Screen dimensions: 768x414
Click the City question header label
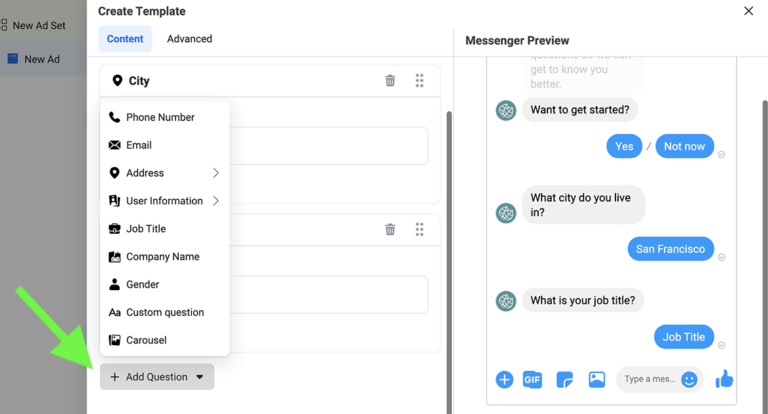coord(139,81)
